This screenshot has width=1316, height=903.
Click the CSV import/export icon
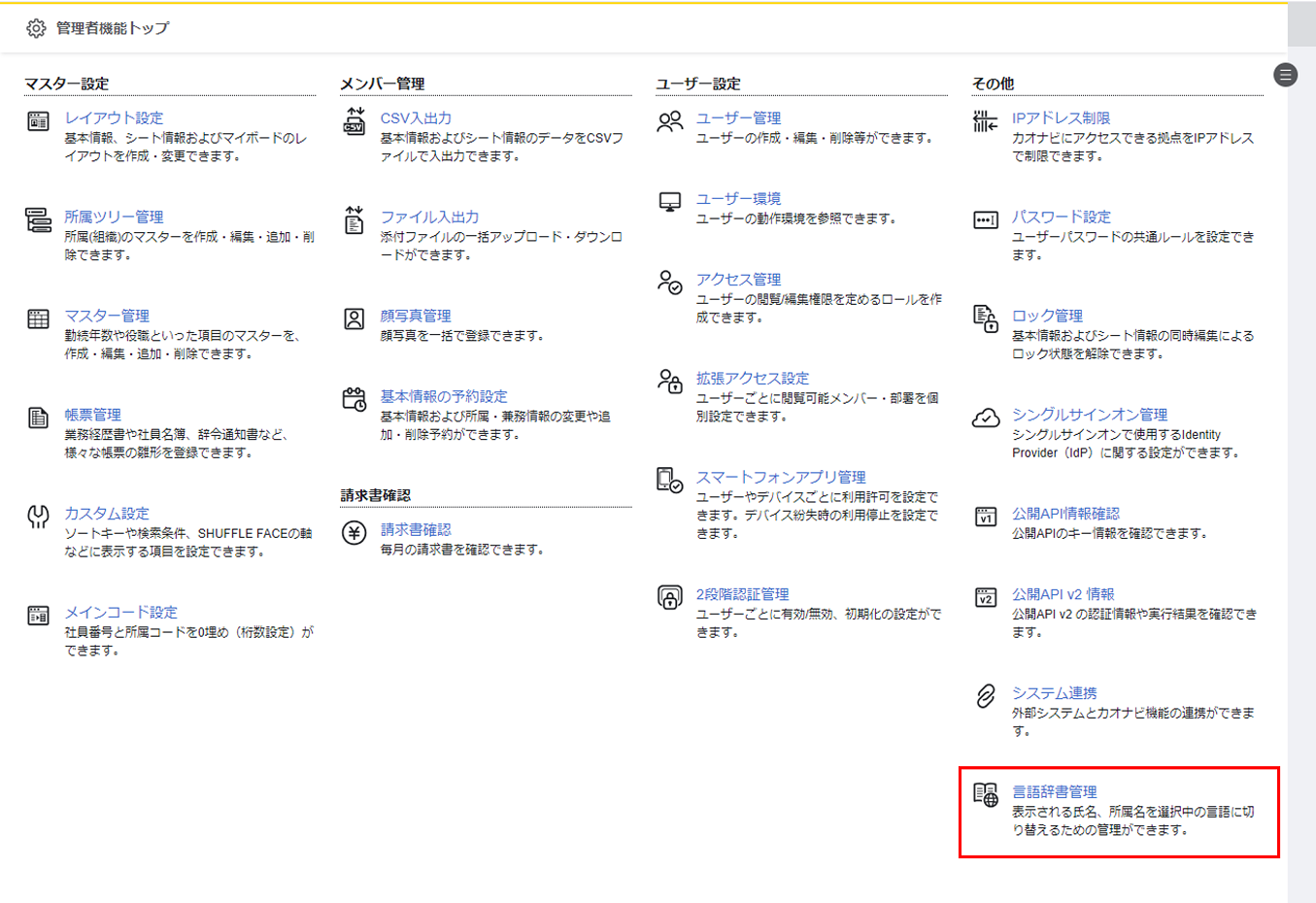(x=354, y=121)
